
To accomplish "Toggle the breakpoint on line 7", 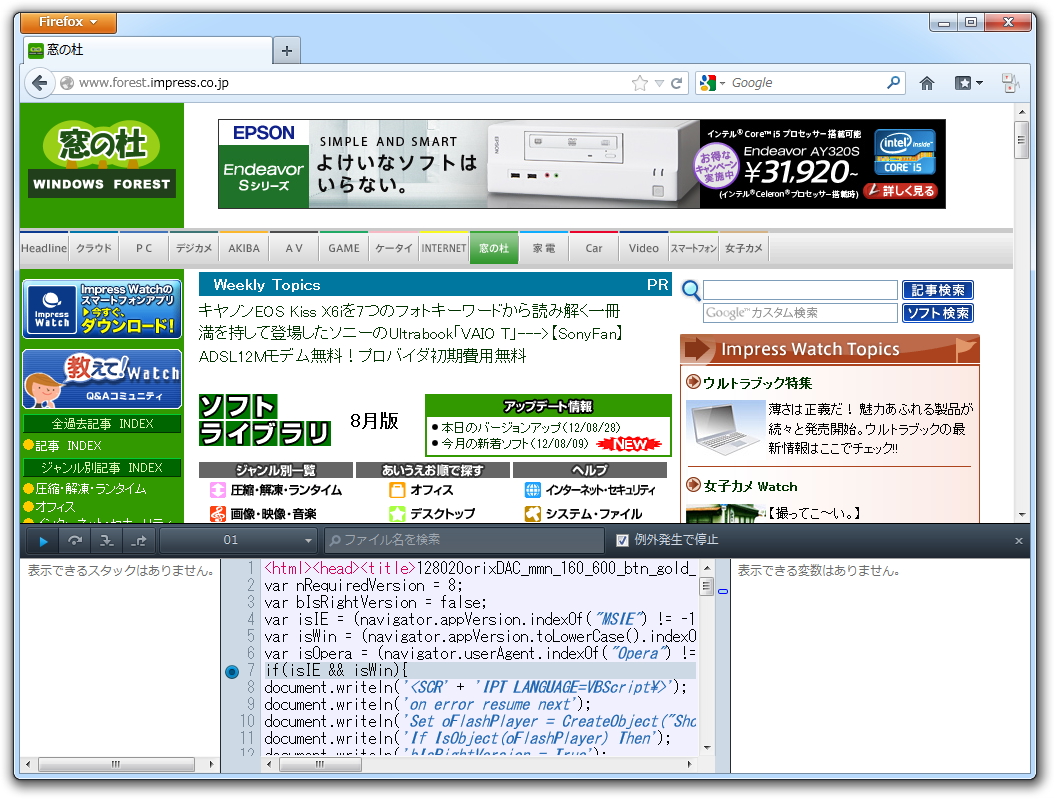I will [x=232, y=672].
